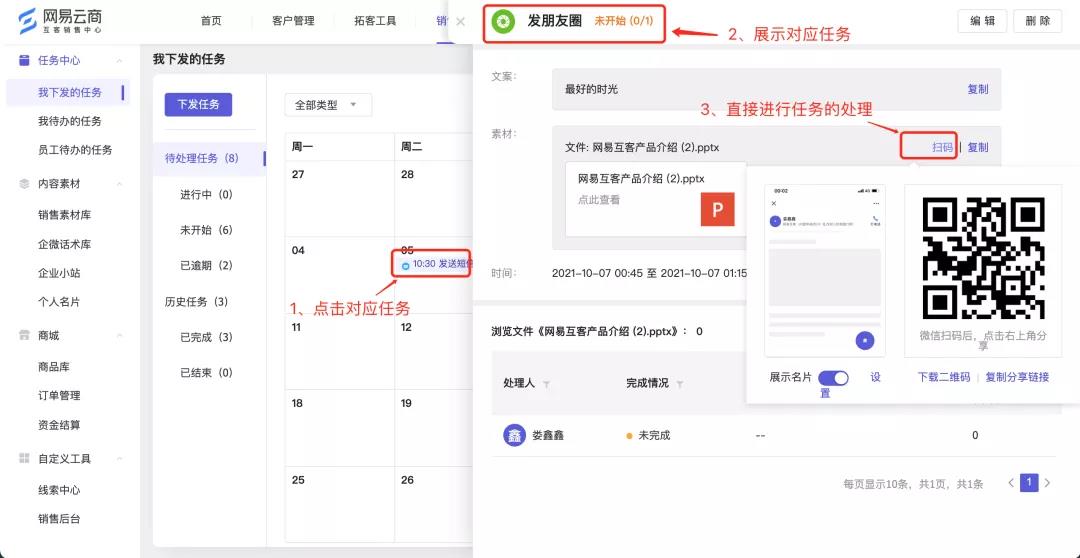Click the red PowerPoint file icon
Screen dimensions: 1080x558
click(x=718, y=209)
